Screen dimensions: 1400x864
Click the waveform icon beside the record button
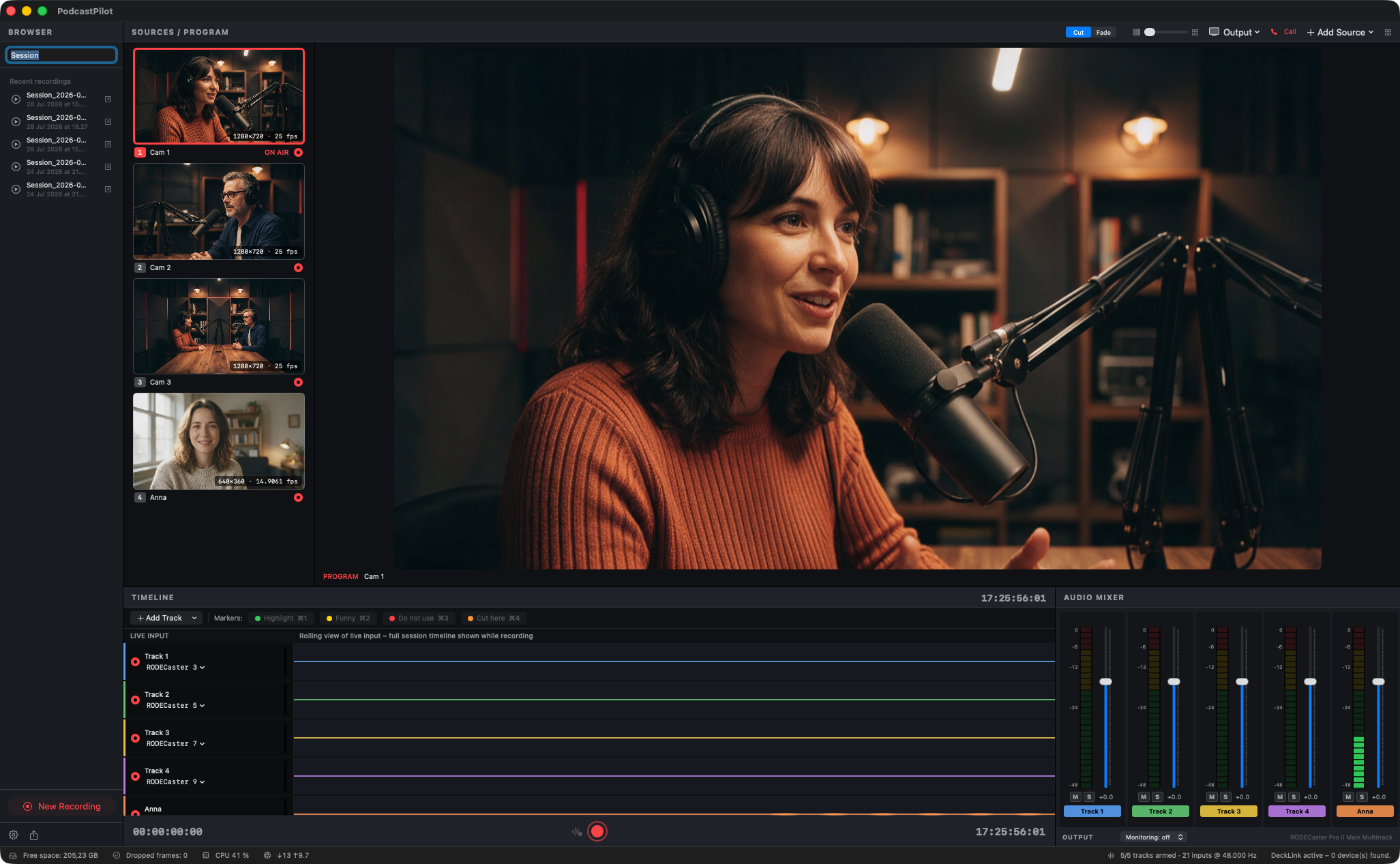577,832
